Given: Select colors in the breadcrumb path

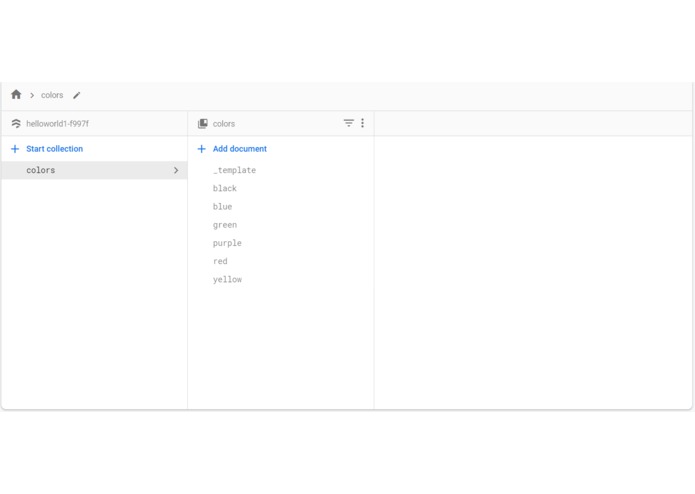Looking at the screenshot, I should (x=52, y=95).
